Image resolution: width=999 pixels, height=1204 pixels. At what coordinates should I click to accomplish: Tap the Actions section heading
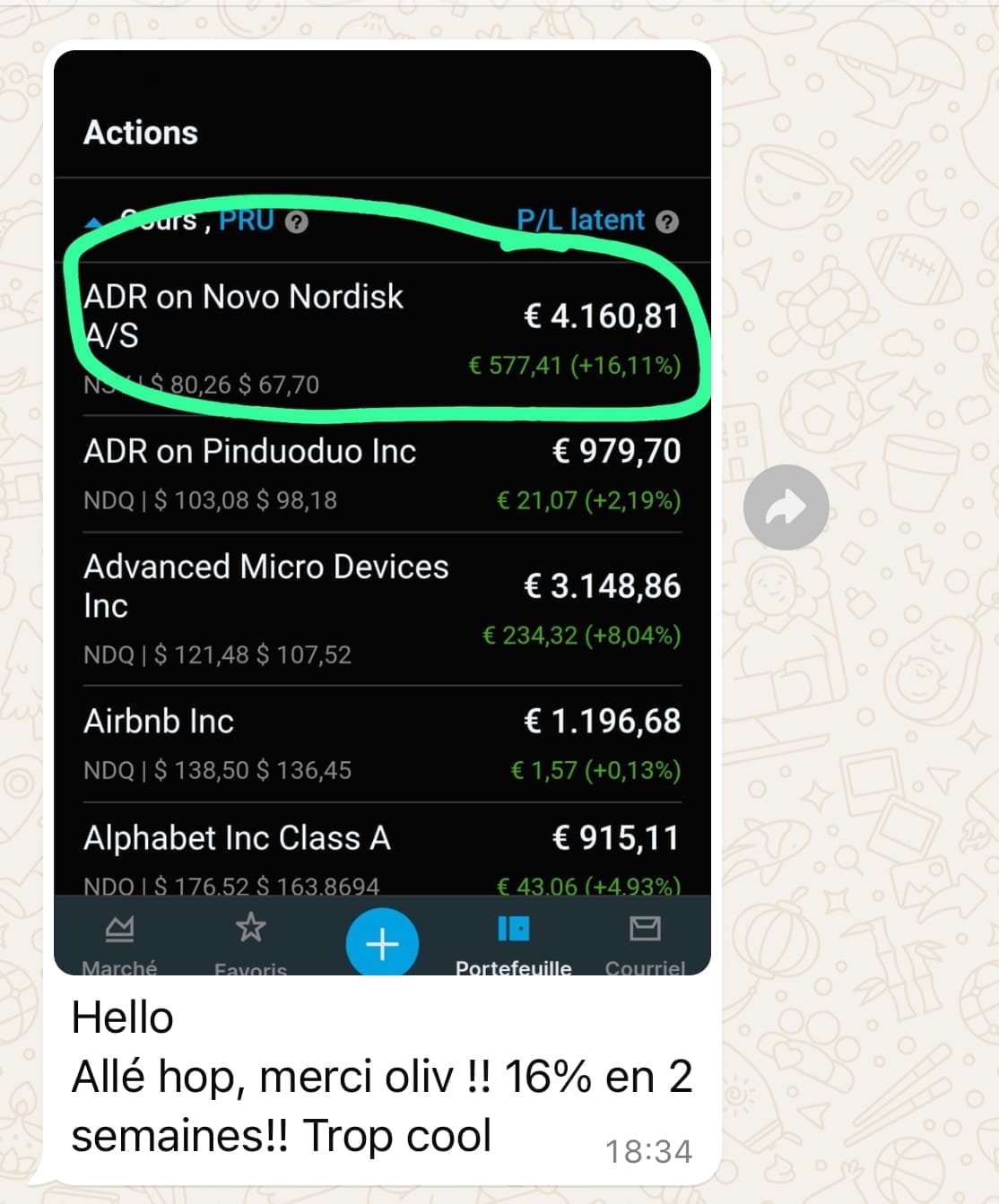pyautogui.click(x=141, y=133)
